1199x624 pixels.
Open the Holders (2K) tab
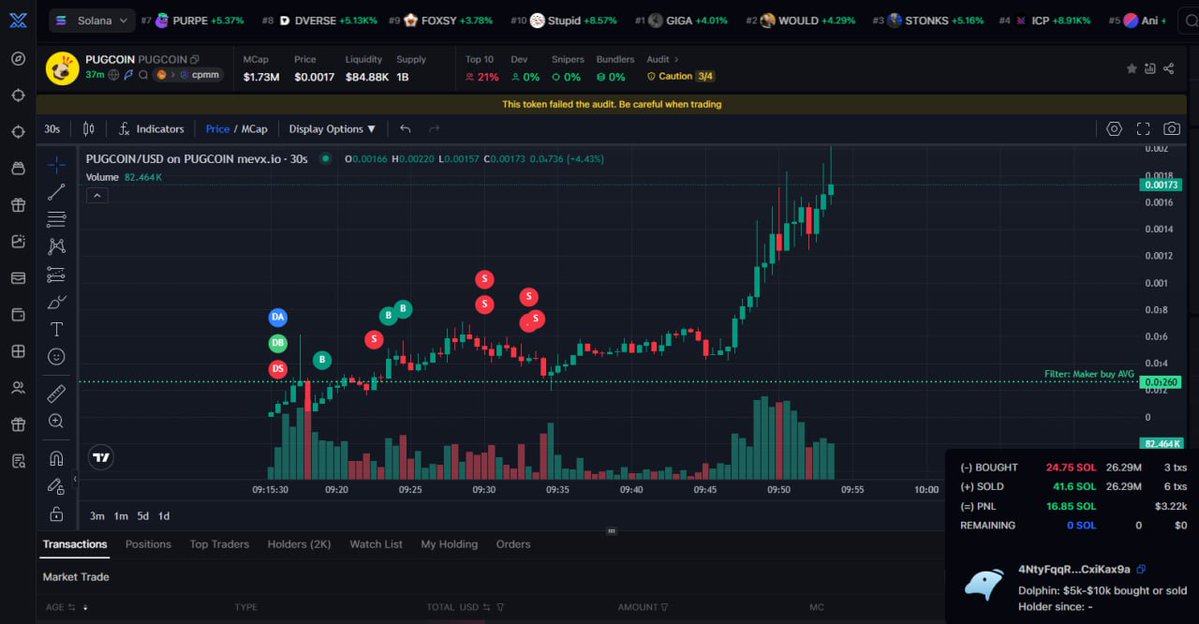point(299,544)
